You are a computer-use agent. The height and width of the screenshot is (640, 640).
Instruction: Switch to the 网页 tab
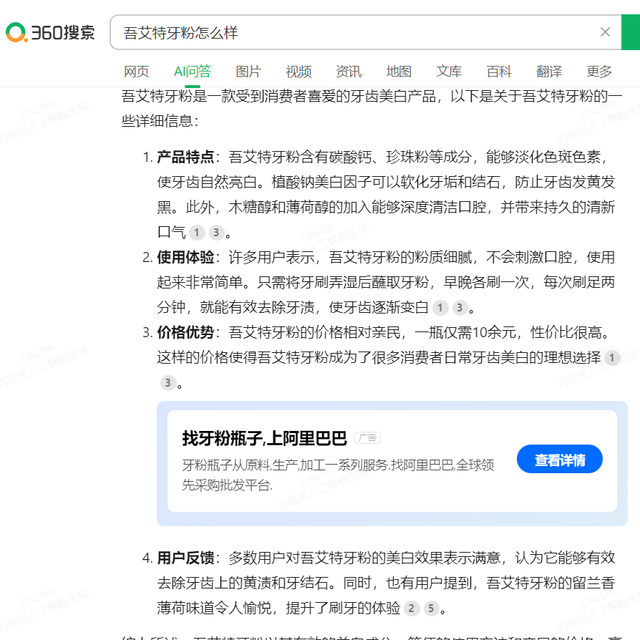136,71
